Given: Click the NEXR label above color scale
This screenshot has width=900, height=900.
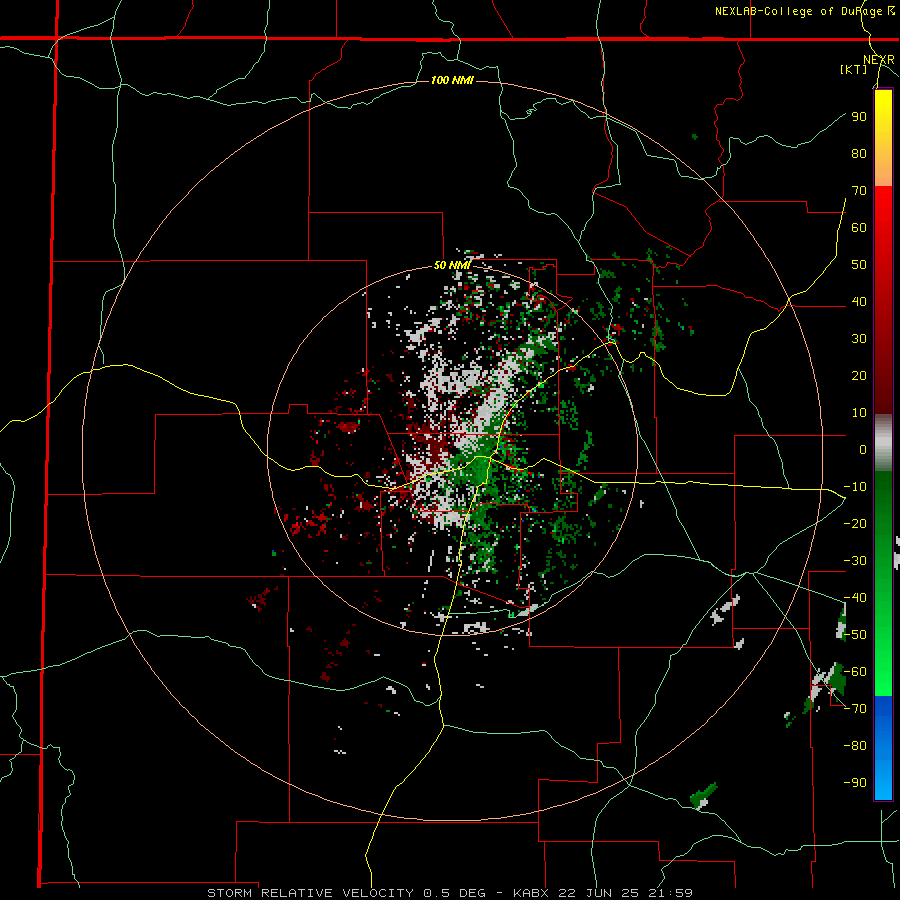Looking at the screenshot, I should [x=878, y=60].
